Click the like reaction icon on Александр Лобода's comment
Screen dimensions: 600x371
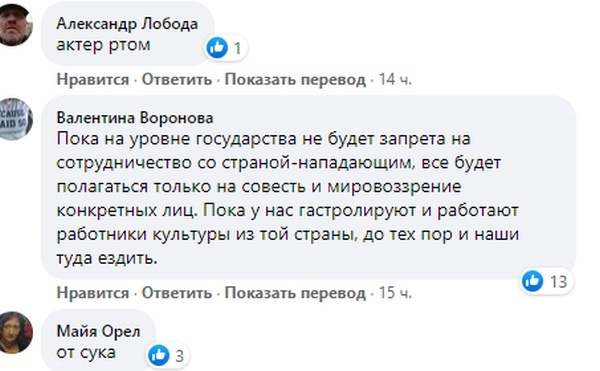pos(217,48)
